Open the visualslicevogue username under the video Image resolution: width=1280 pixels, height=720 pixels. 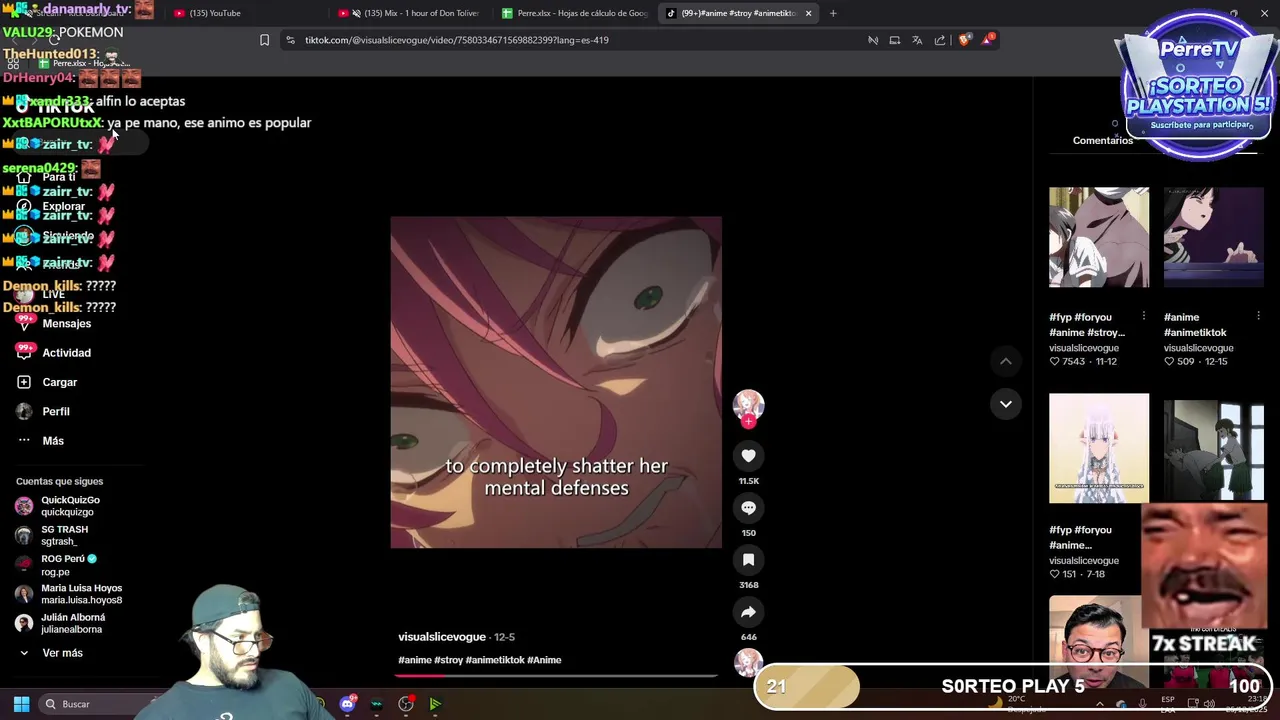click(x=442, y=637)
